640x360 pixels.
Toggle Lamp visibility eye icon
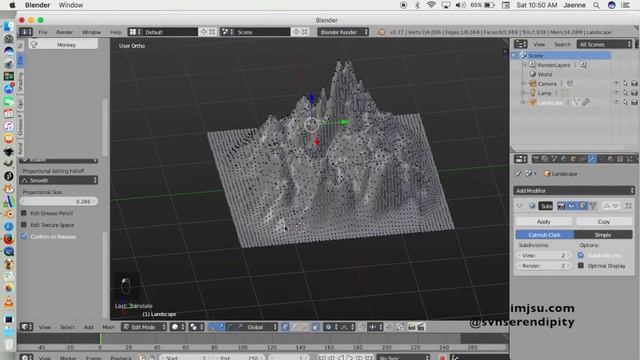point(616,93)
